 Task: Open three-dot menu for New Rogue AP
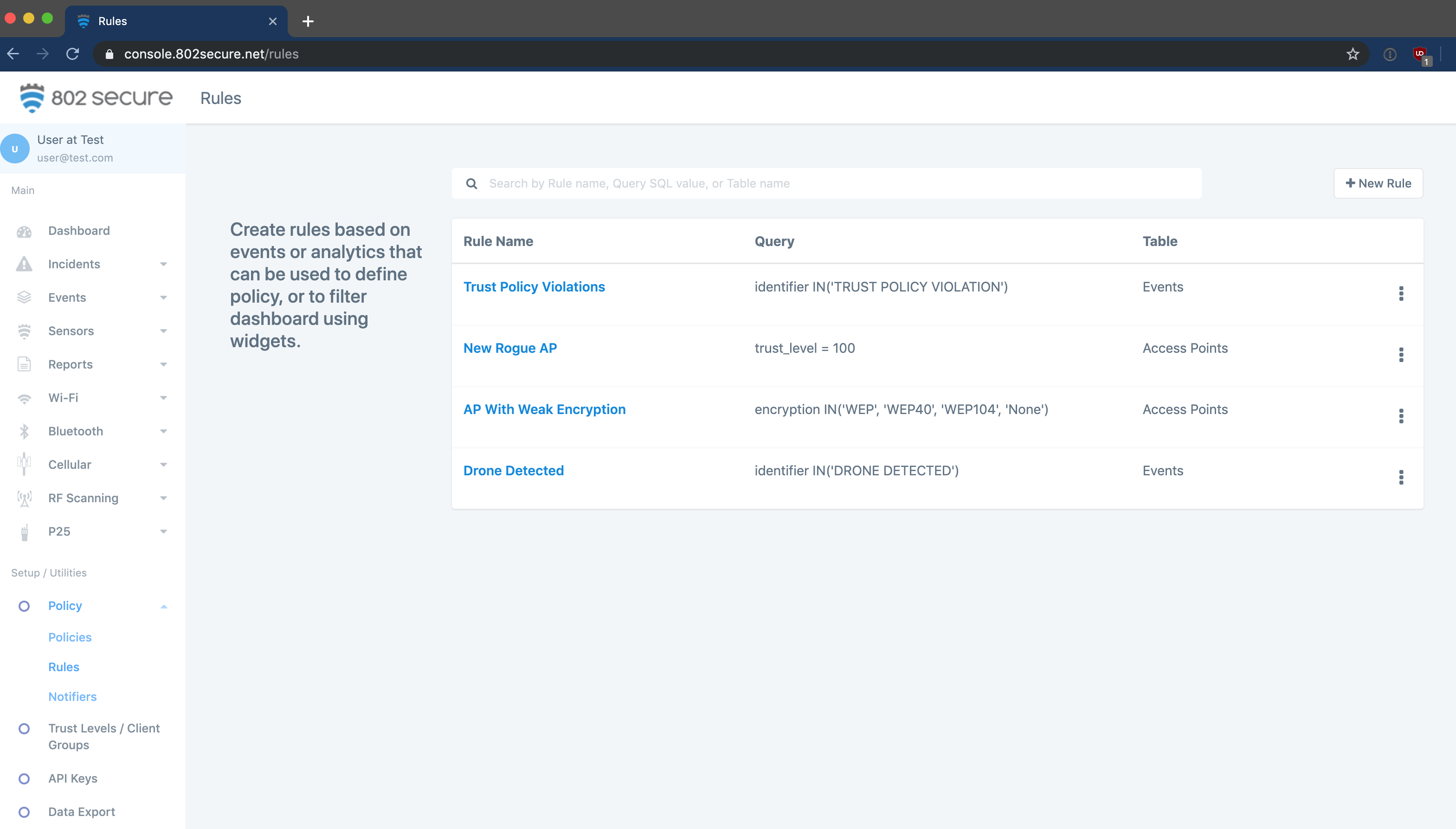click(1401, 355)
